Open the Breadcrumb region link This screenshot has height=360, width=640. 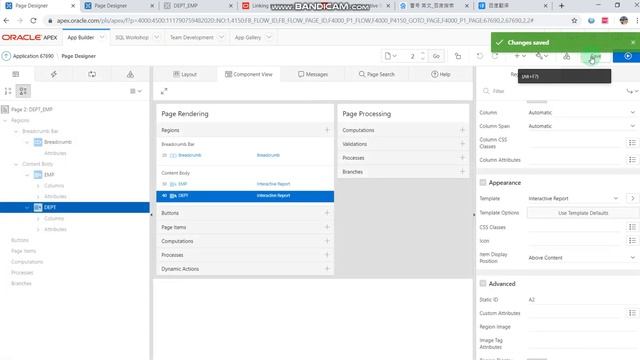point(190,155)
